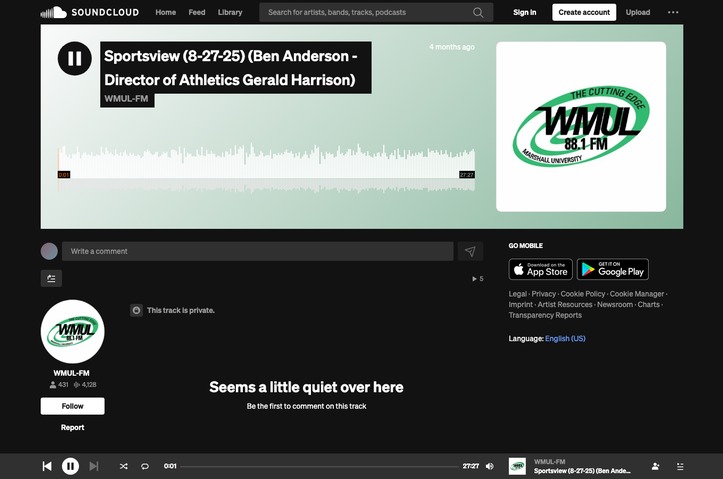This screenshot has height=479, width=723.
Task: Click the 431 followers count
Action: [x=59, y=384]
